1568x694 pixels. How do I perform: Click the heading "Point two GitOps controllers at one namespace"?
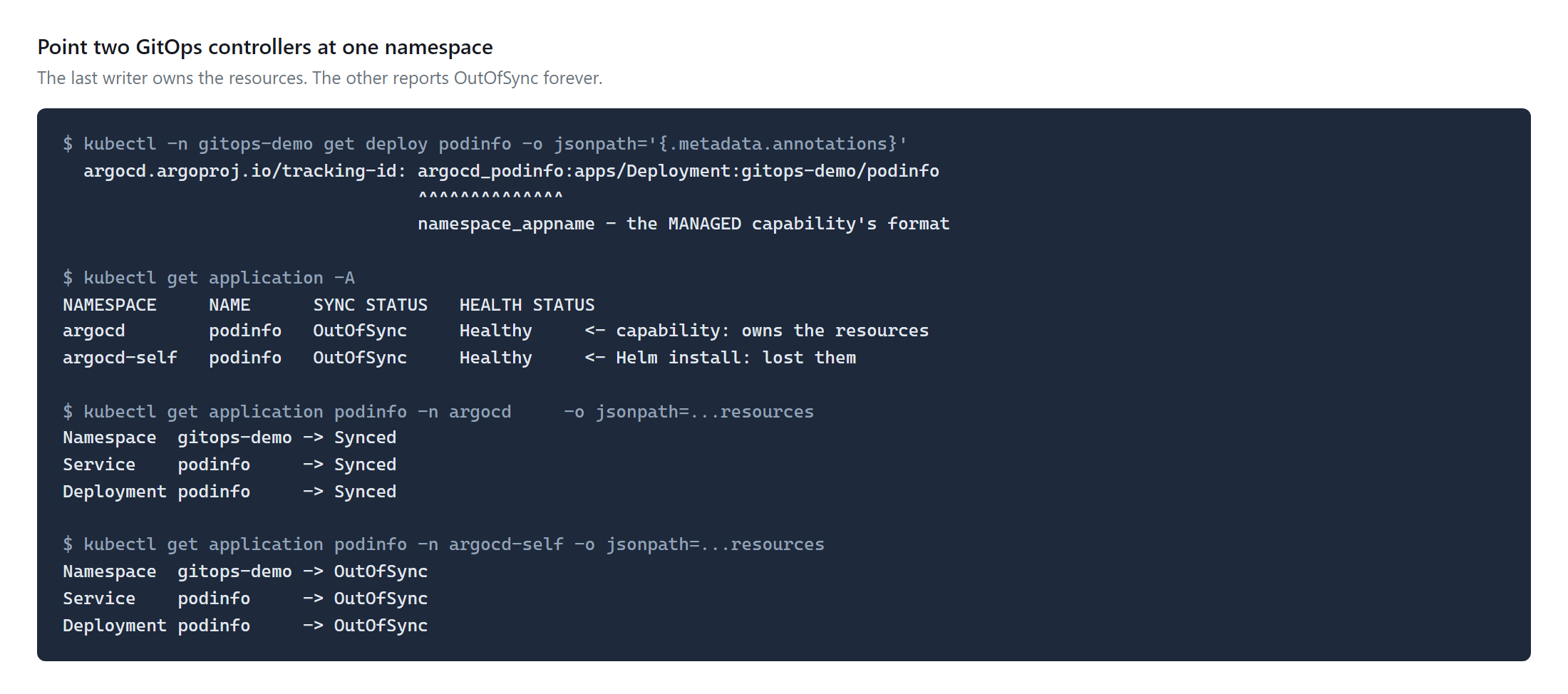[265, 47]
